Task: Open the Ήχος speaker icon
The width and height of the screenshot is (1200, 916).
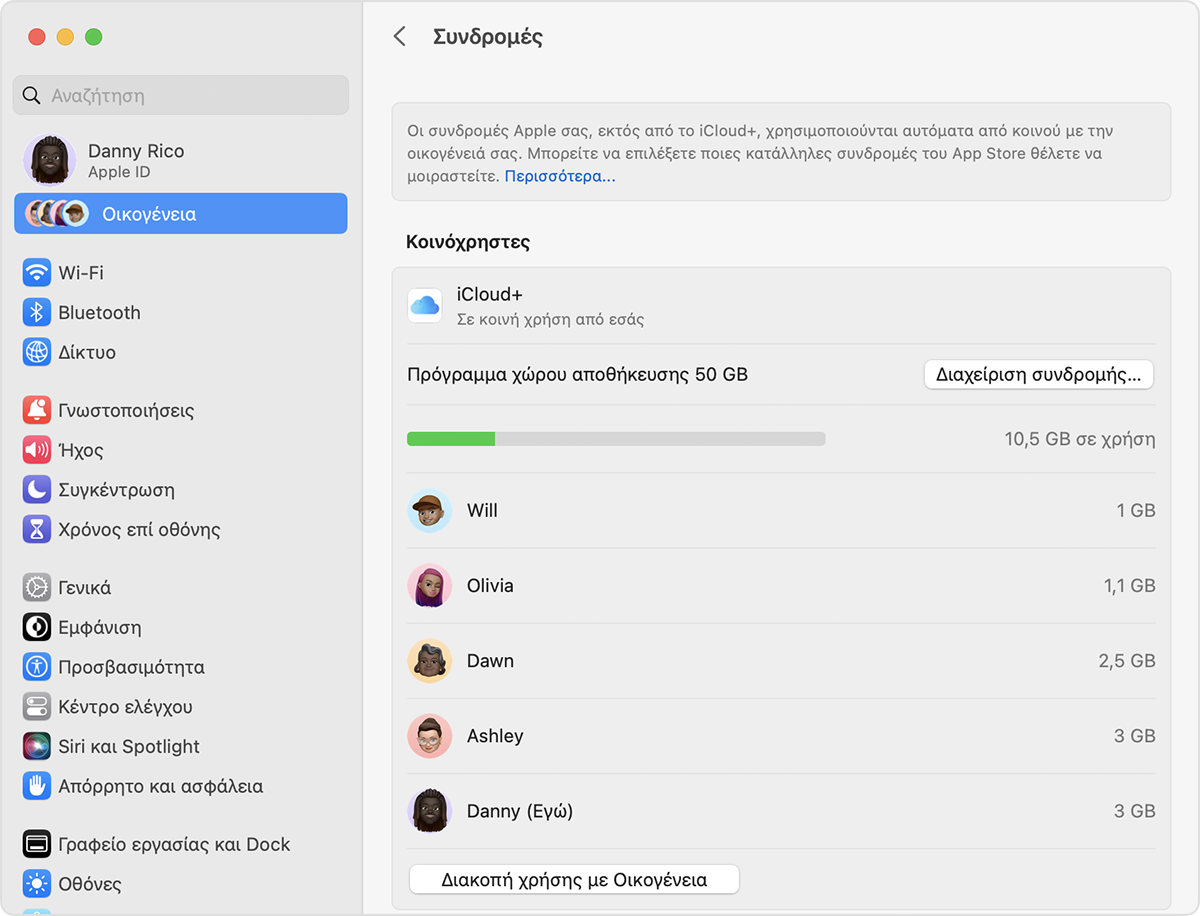Action: (x=37, y=450)
